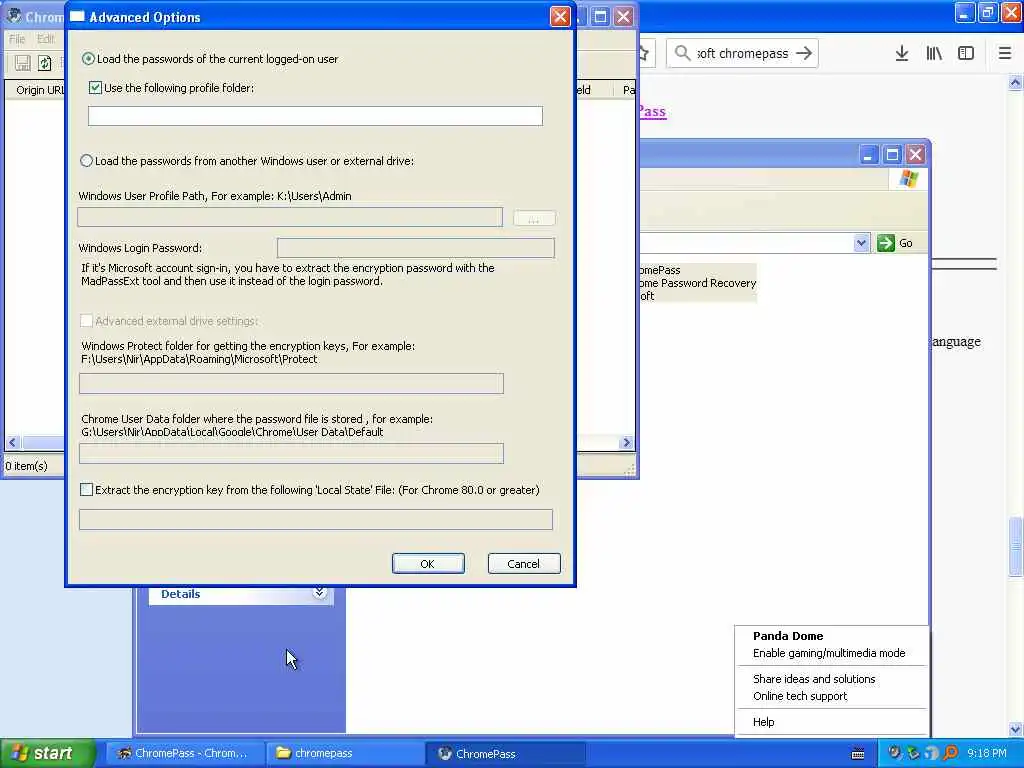Click the 'ChromePass - Chrom…' taskbar button
The height and width of the screenshot is (768, 1024).
(x=184, y=754)
